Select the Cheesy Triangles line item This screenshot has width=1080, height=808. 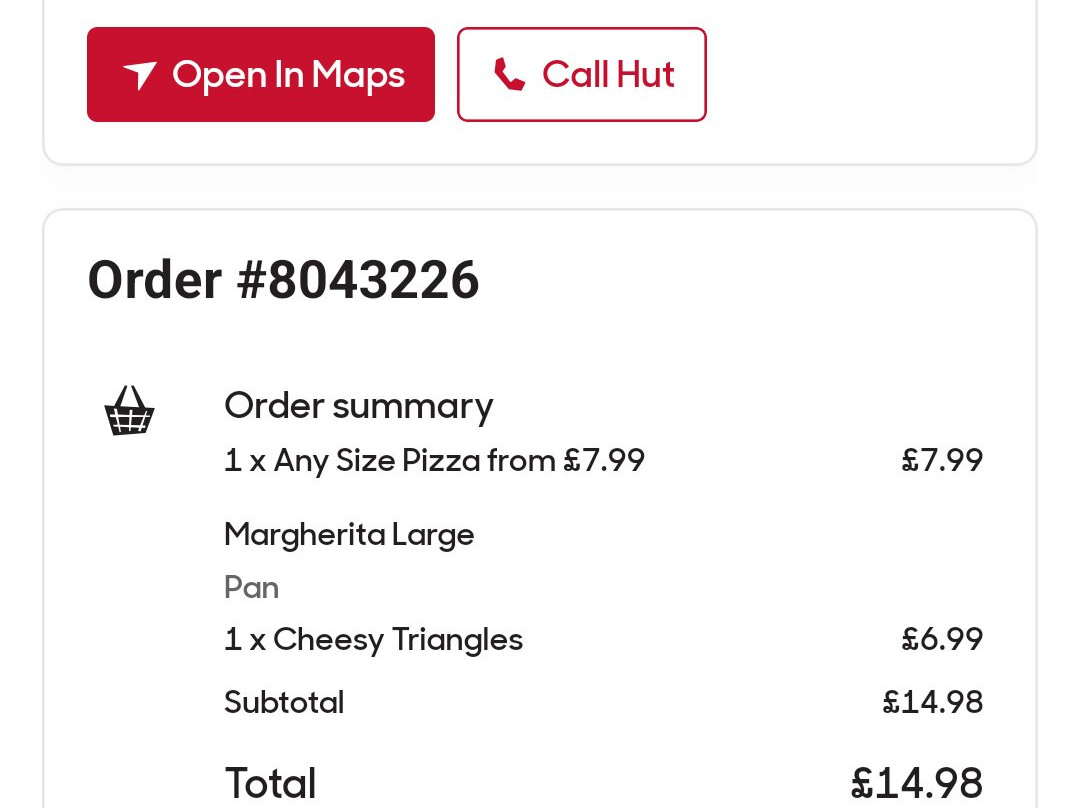(x=373, y=640)
